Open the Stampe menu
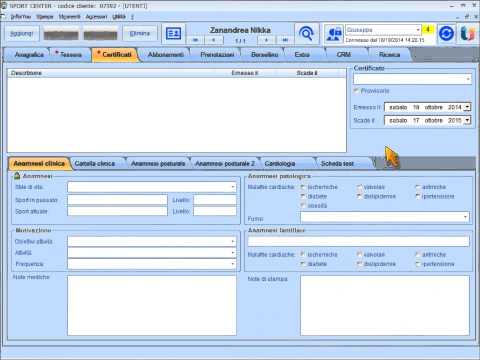Image resolution: width=480 pixels, height=360 pixels. click(x=45, y=16)
